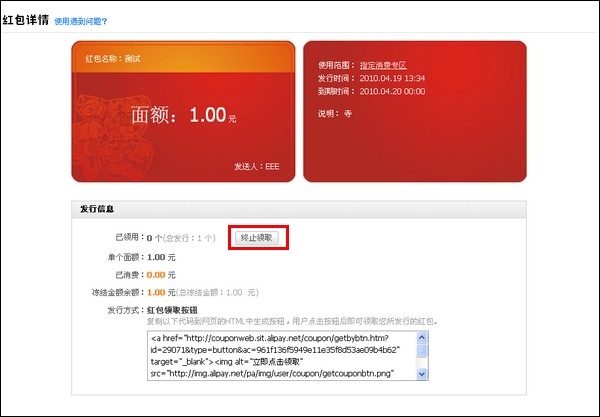Click the 发行时间 2010.04.19 13:34 value
The height and width of the screenshot is (417, 600).
pos(392,78)
